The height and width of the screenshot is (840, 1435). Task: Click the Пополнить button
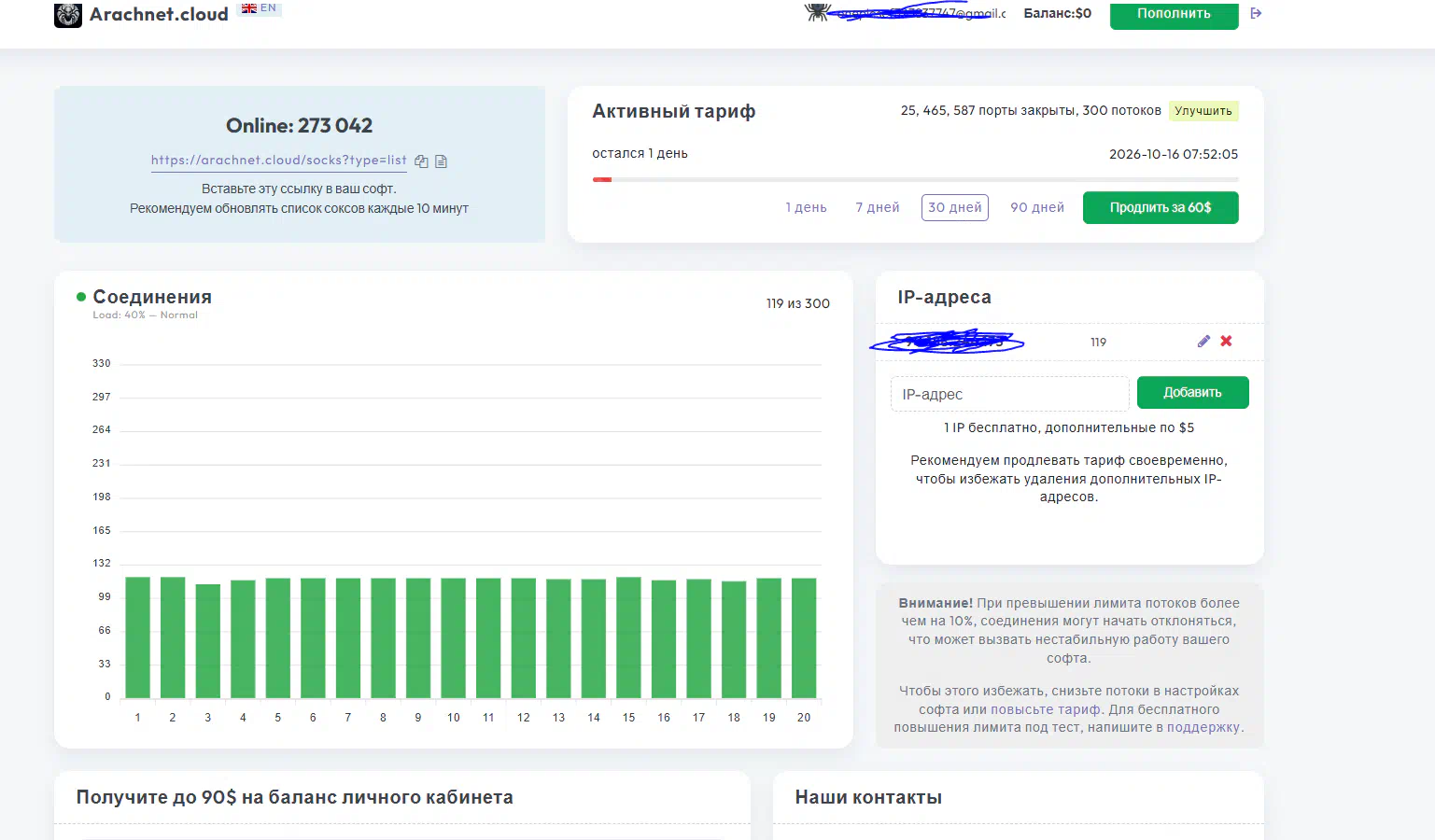click(1174, 14)
